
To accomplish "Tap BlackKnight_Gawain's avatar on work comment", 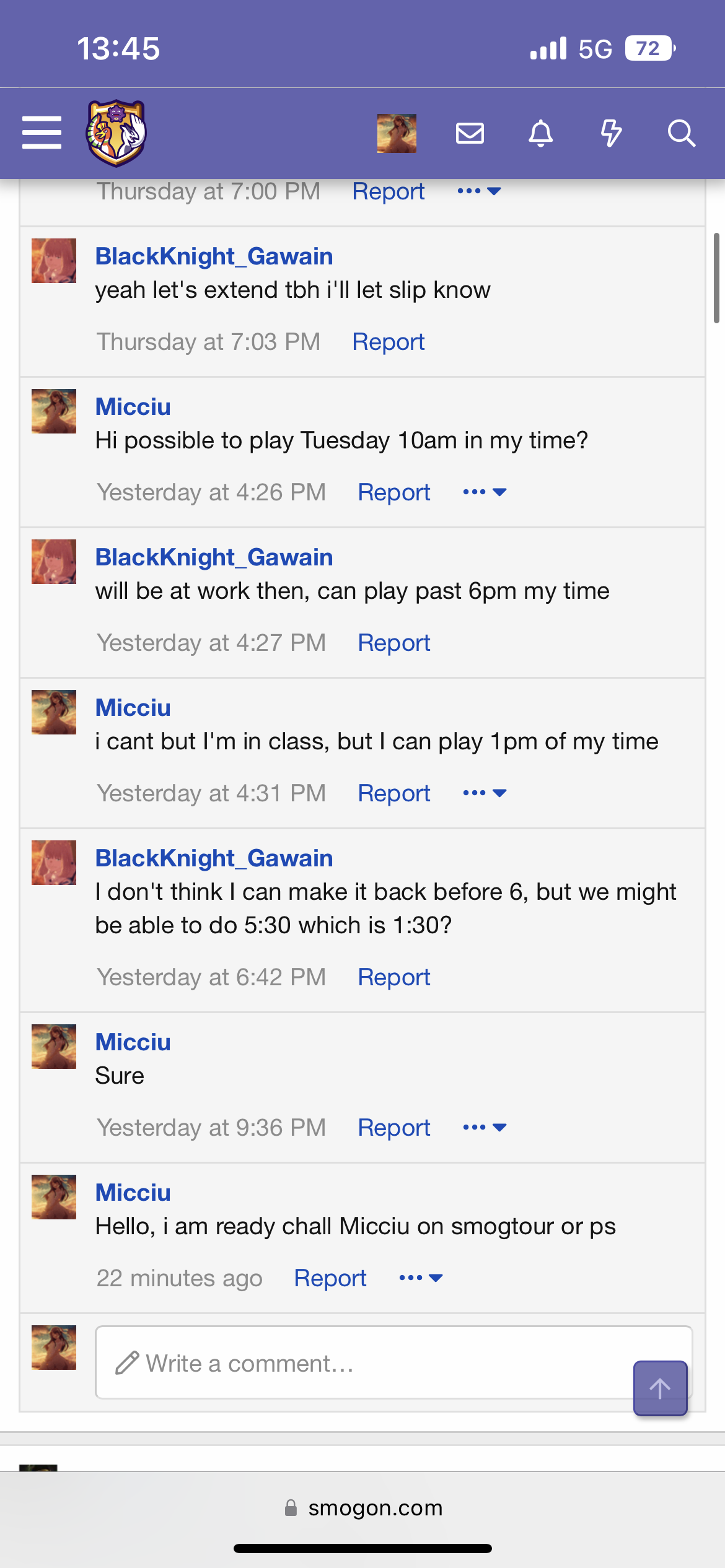I will pyautogui.click(x=54, y=562).
